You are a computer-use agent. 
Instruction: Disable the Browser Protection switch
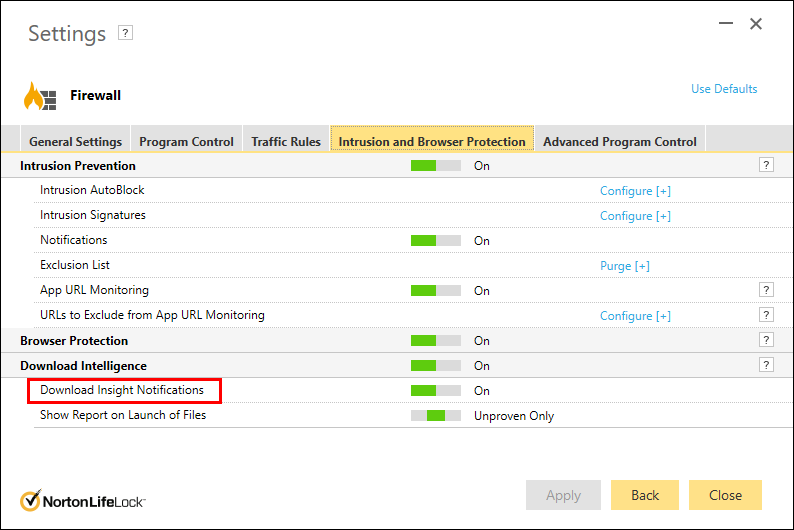click(436, 341)
